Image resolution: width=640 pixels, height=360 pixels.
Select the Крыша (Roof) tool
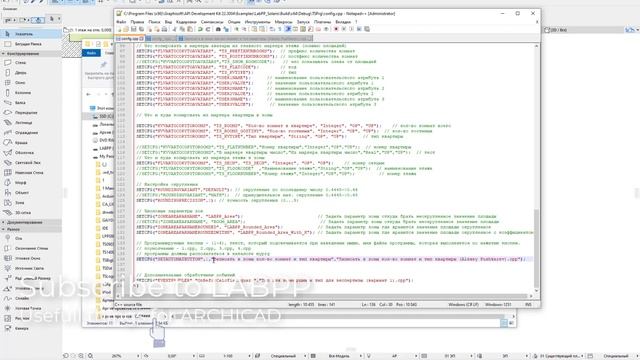tap(31, 143)
